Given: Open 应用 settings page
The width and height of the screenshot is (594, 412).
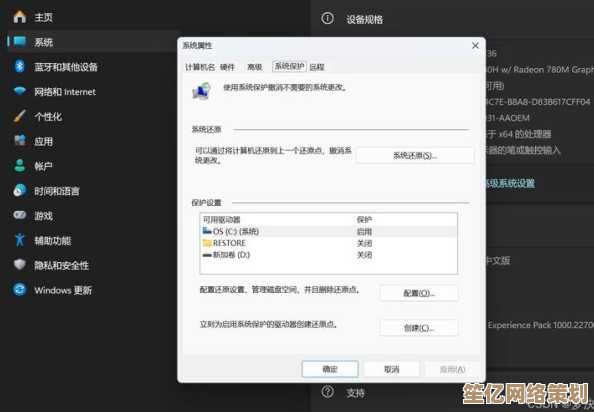Looking at the screenshot, I should [43, 142].
